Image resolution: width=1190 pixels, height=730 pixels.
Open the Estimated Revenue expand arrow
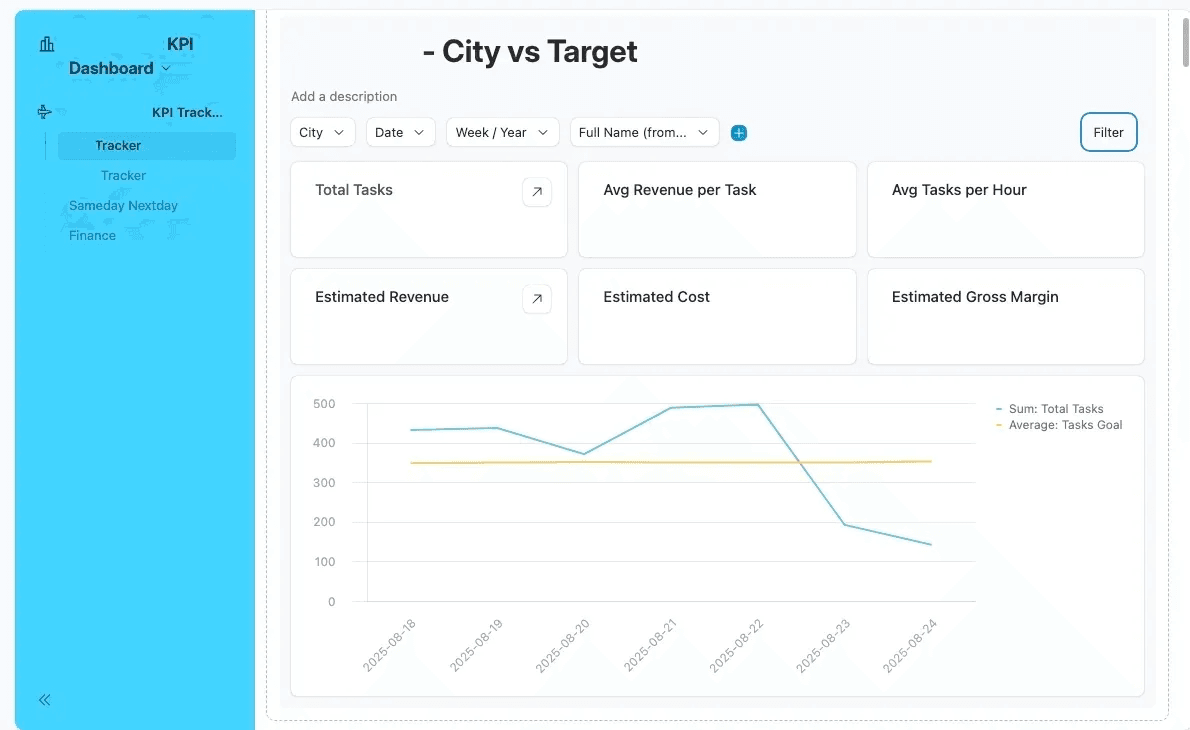[x=537, y=299]
